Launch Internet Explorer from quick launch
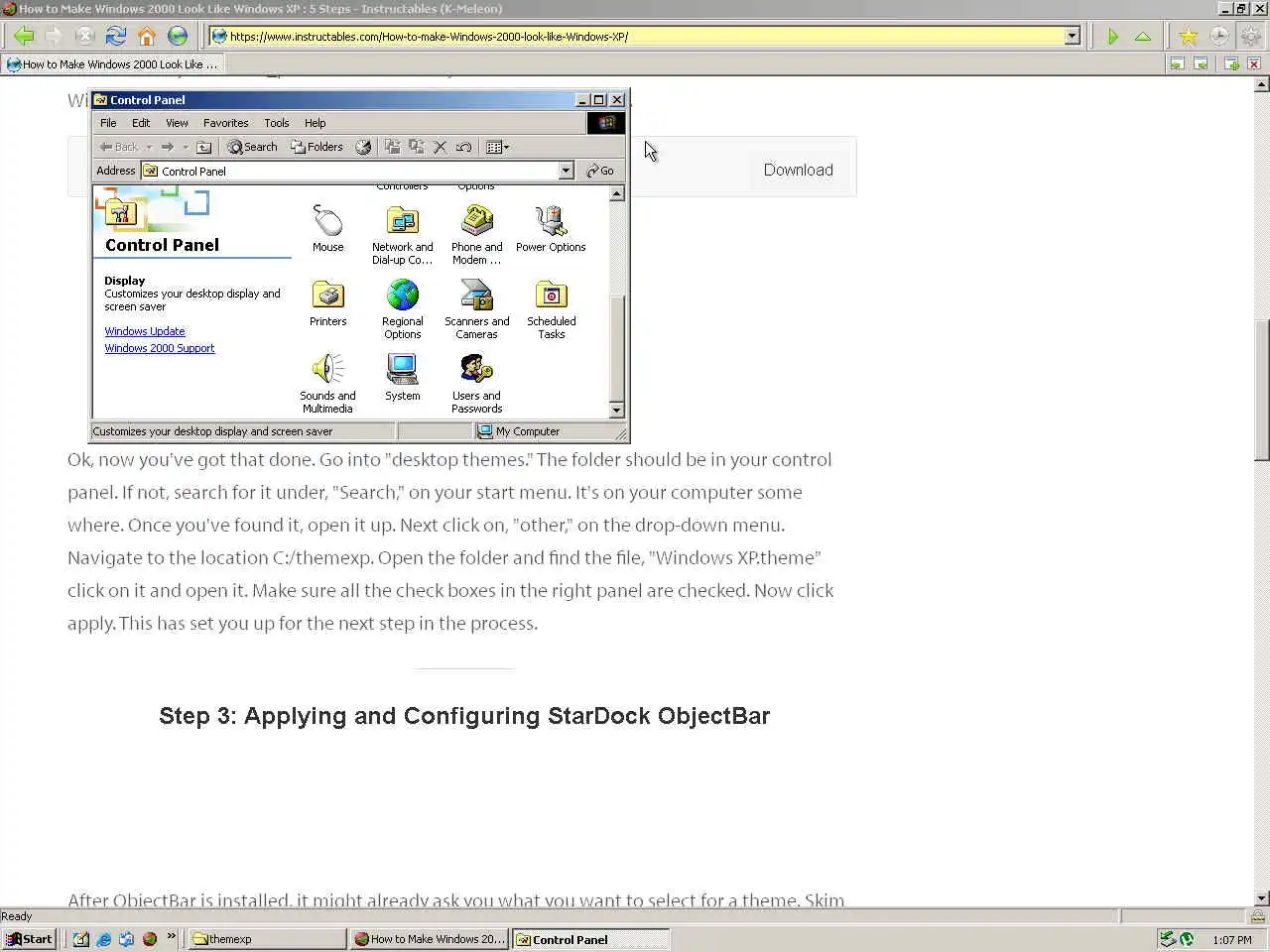The width and height of the screenshot is (1270, 952). (104, 939)
